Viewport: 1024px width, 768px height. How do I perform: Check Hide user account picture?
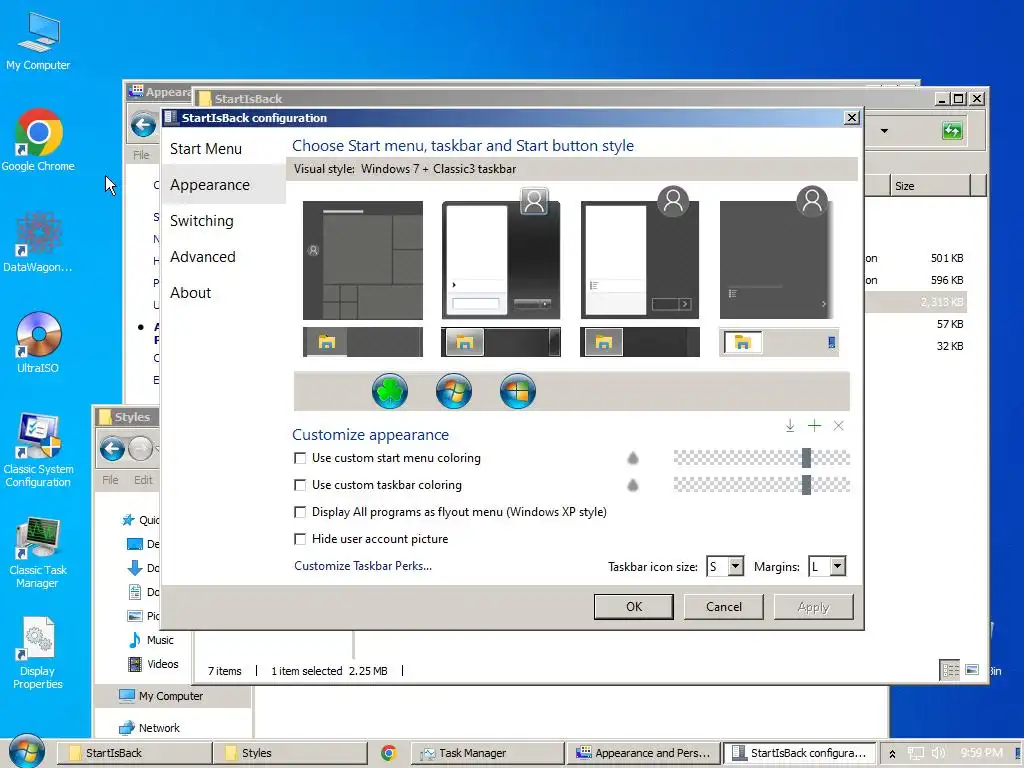point(300,539)
